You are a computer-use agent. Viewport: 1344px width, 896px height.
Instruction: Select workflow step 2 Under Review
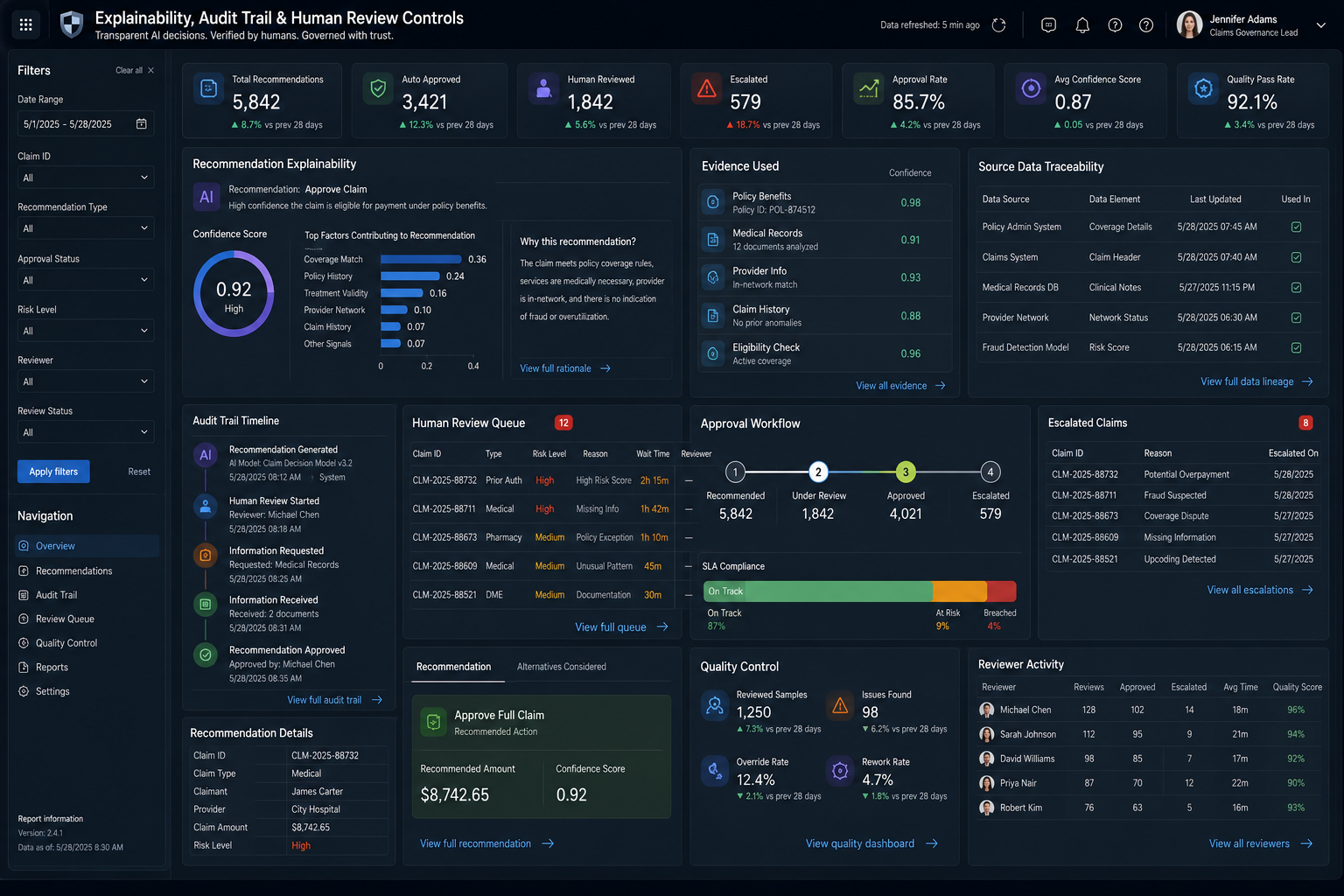click(818, 472)
